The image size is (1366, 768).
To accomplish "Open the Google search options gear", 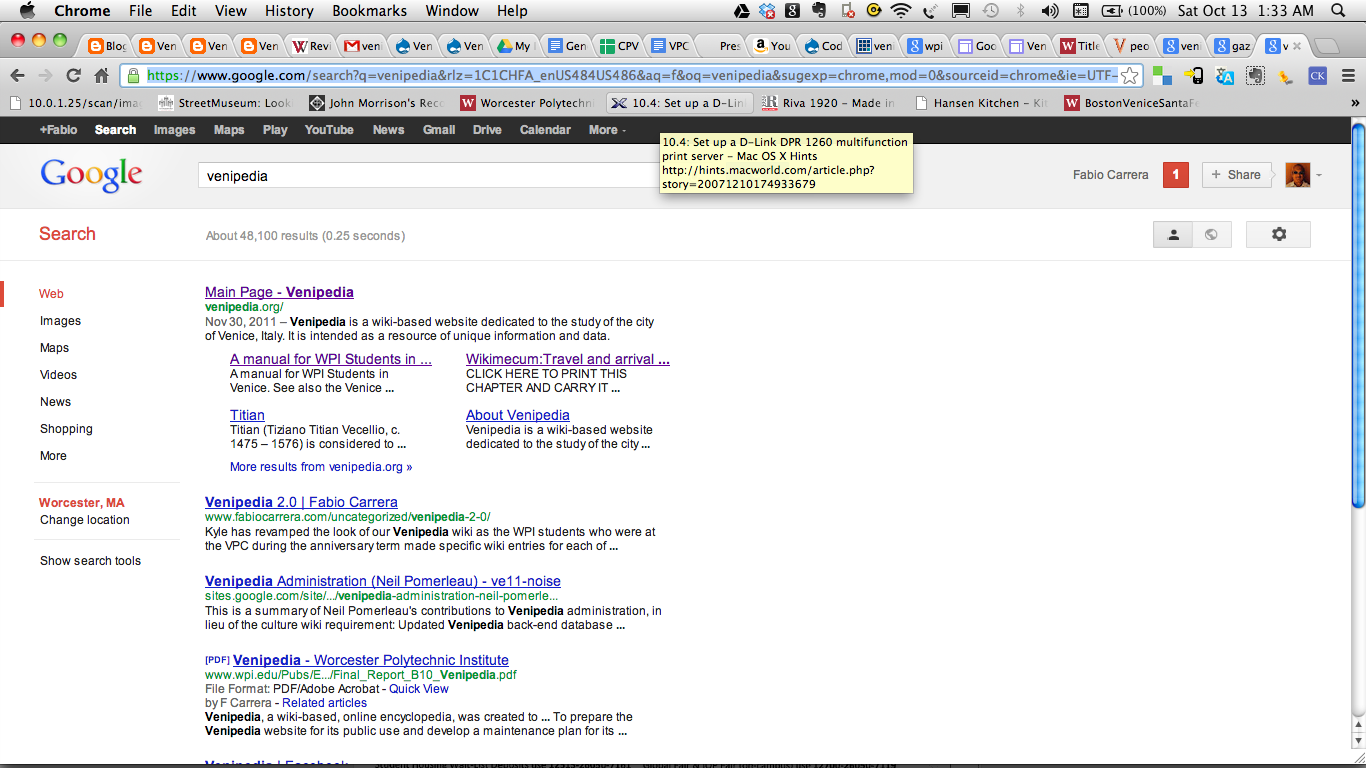I will [x=1278, y=234].
